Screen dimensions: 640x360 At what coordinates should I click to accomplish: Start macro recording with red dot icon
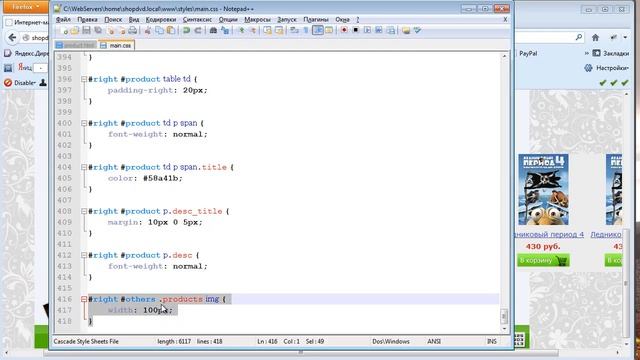coord(344,30)
